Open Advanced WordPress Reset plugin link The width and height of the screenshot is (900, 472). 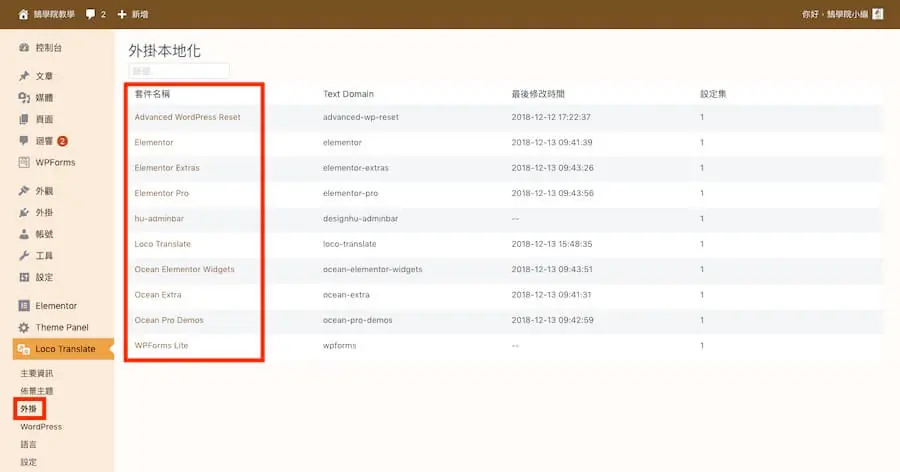(187, 117)
